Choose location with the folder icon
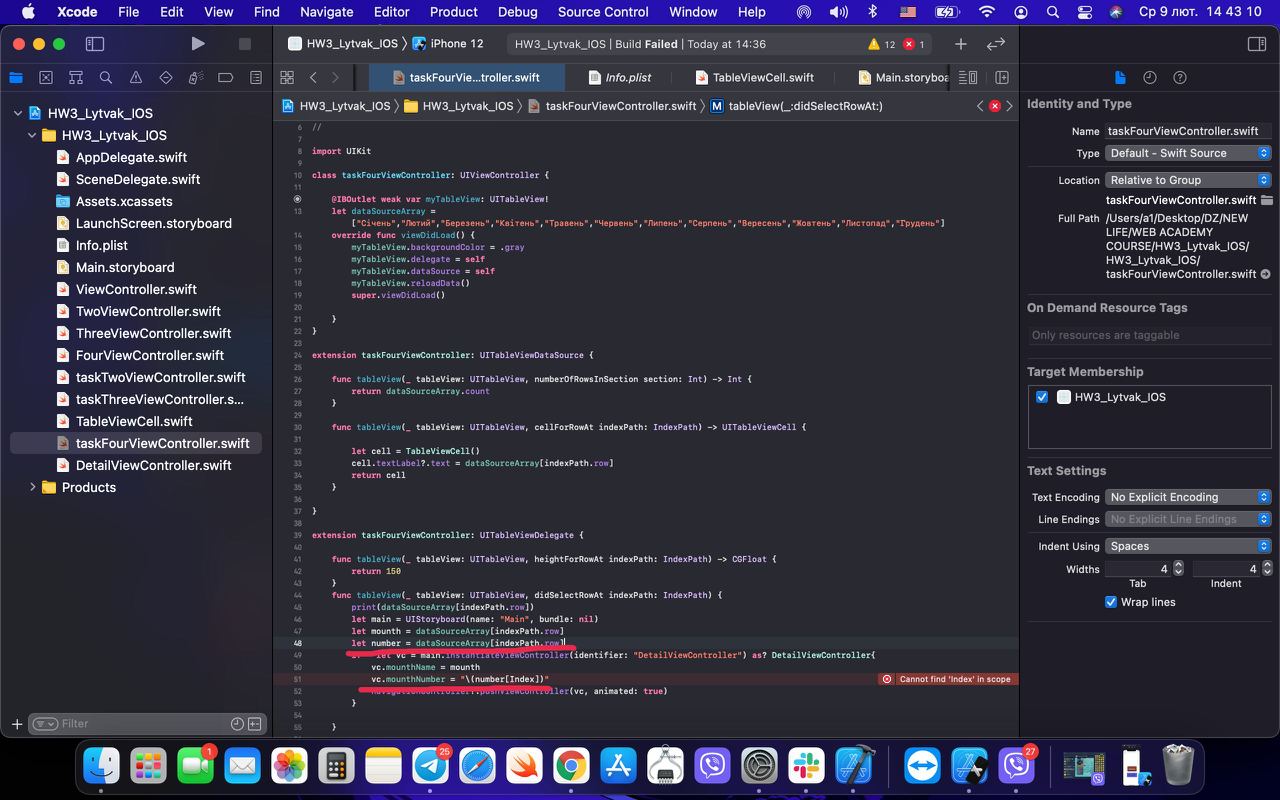The width and height of the screenshot is (1280, 800). tap(1266, 200)
